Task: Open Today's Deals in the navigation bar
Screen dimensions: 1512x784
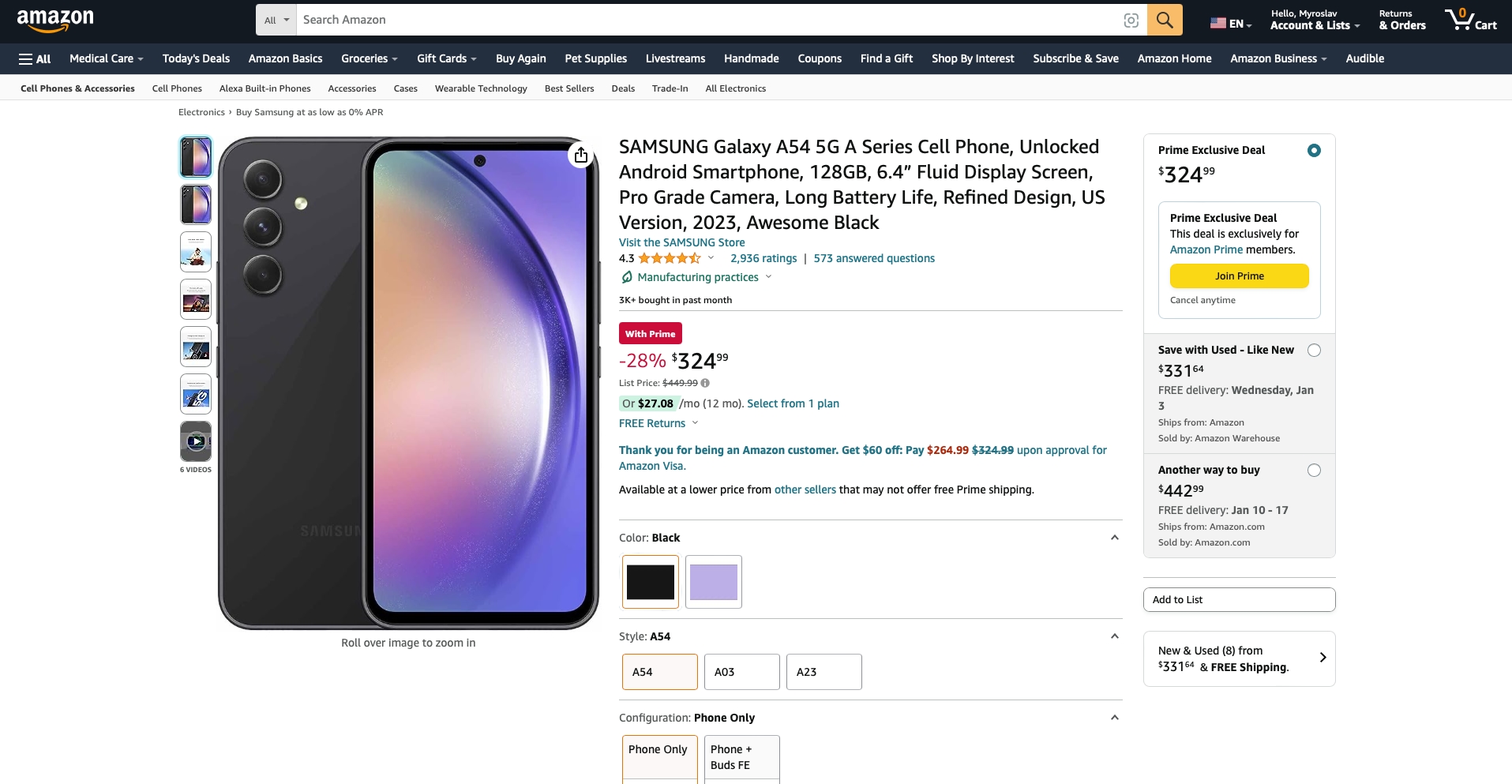Action: (x=196, y=58)
